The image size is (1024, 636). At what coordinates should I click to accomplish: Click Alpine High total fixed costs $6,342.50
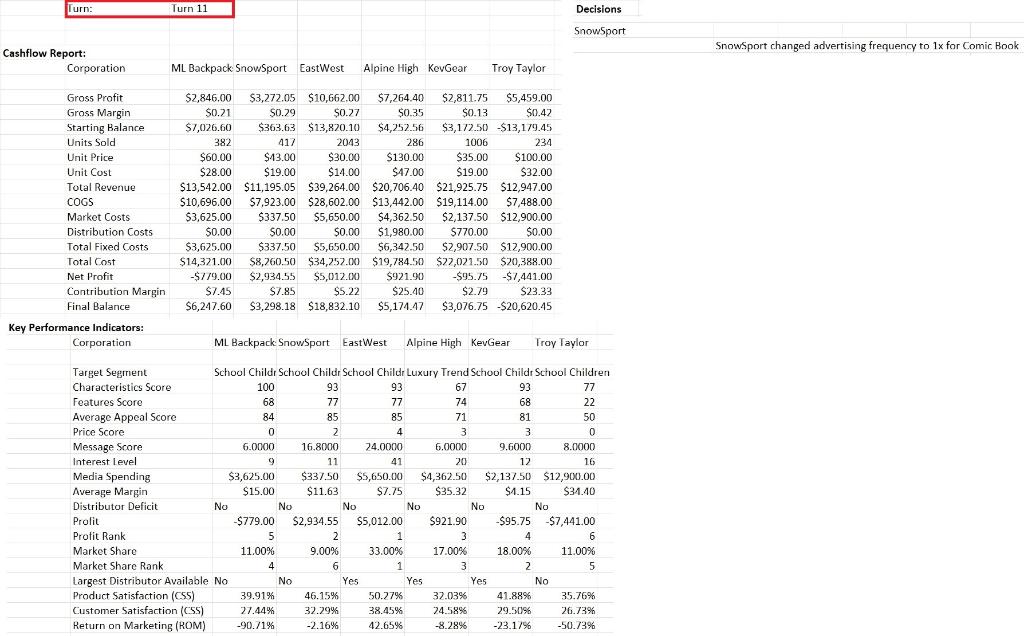coord(400,247)
